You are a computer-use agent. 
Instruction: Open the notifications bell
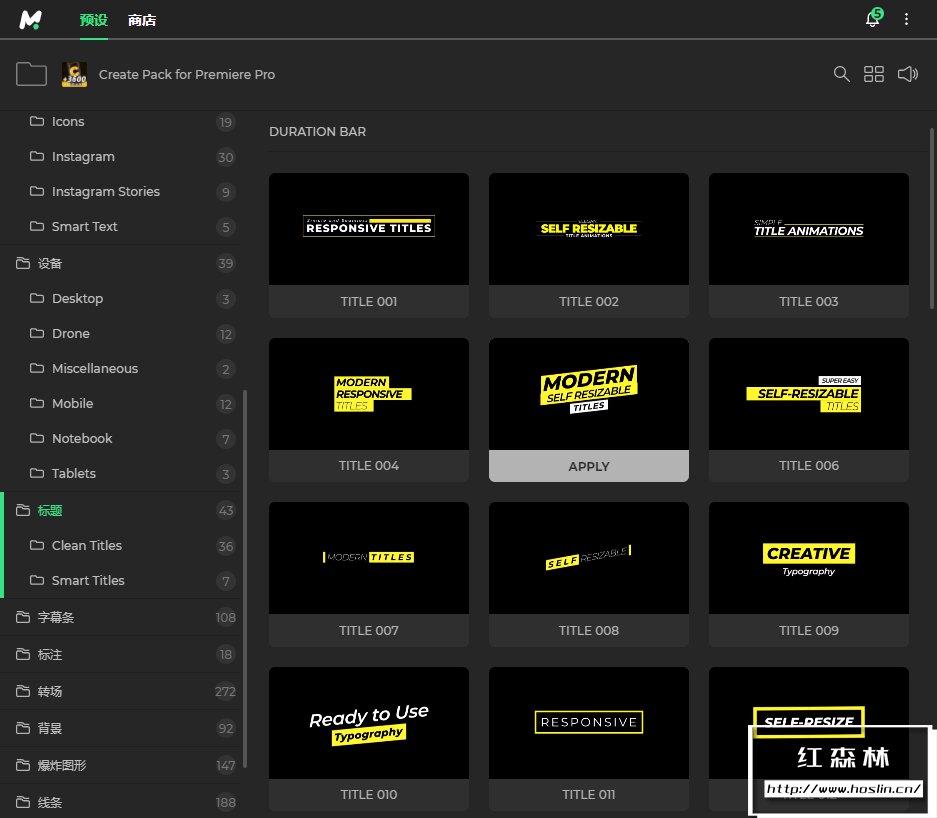tap(873, 19)
